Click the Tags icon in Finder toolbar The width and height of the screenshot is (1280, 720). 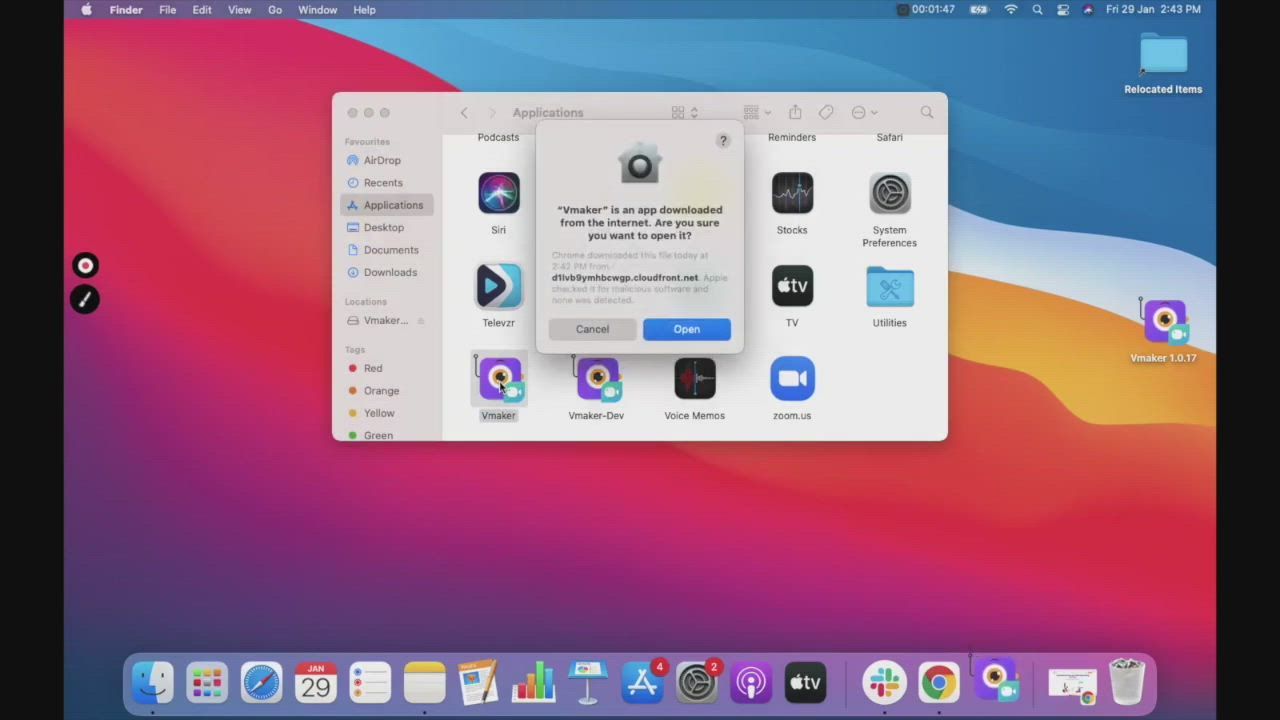pyautogui.click(x=826, y=113)
